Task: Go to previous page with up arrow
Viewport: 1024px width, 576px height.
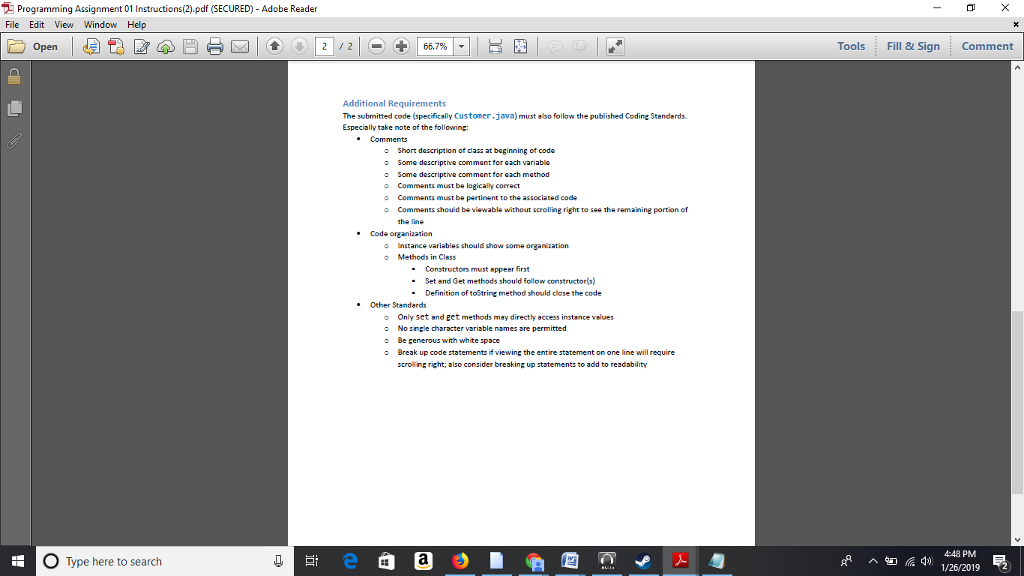Action: (274, 46)
